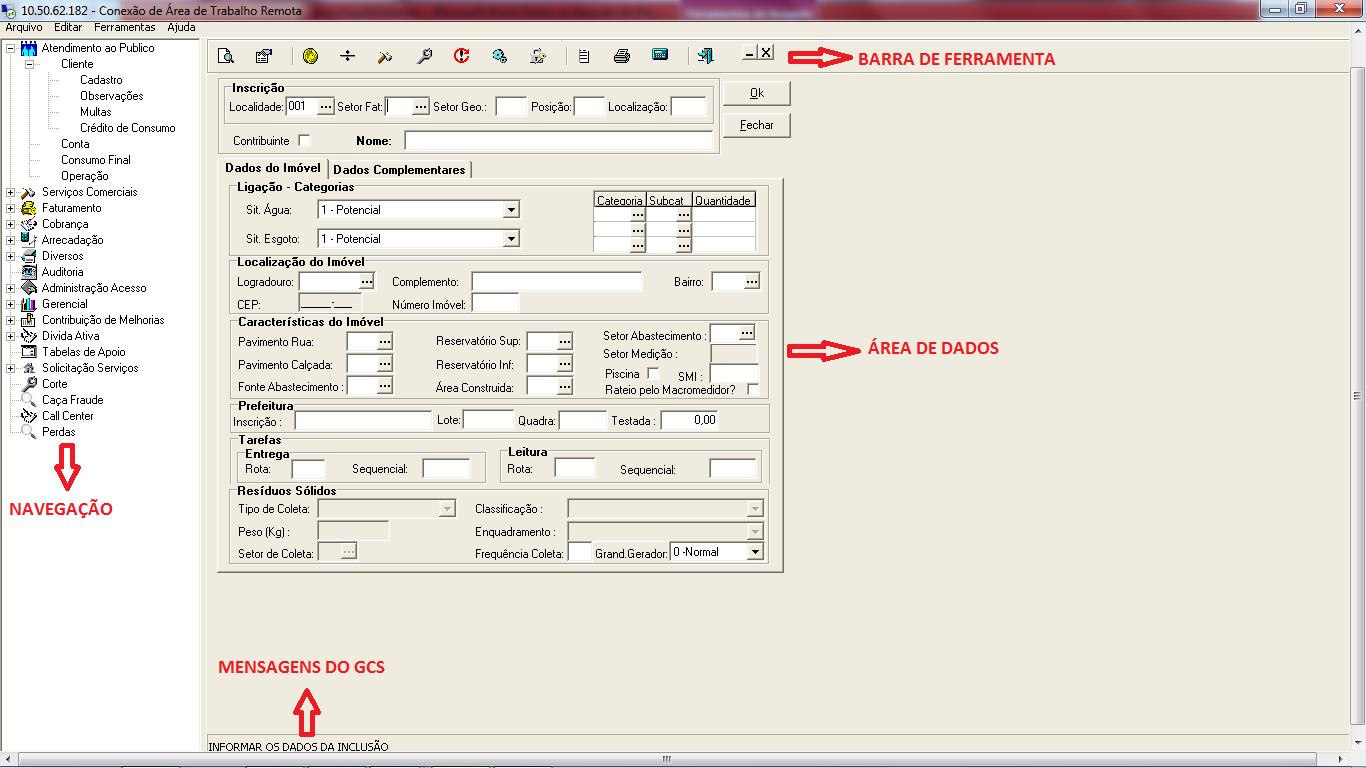Click the yellow coin toolbar icon
This screenshot has width=1366, height=768.
310,56
